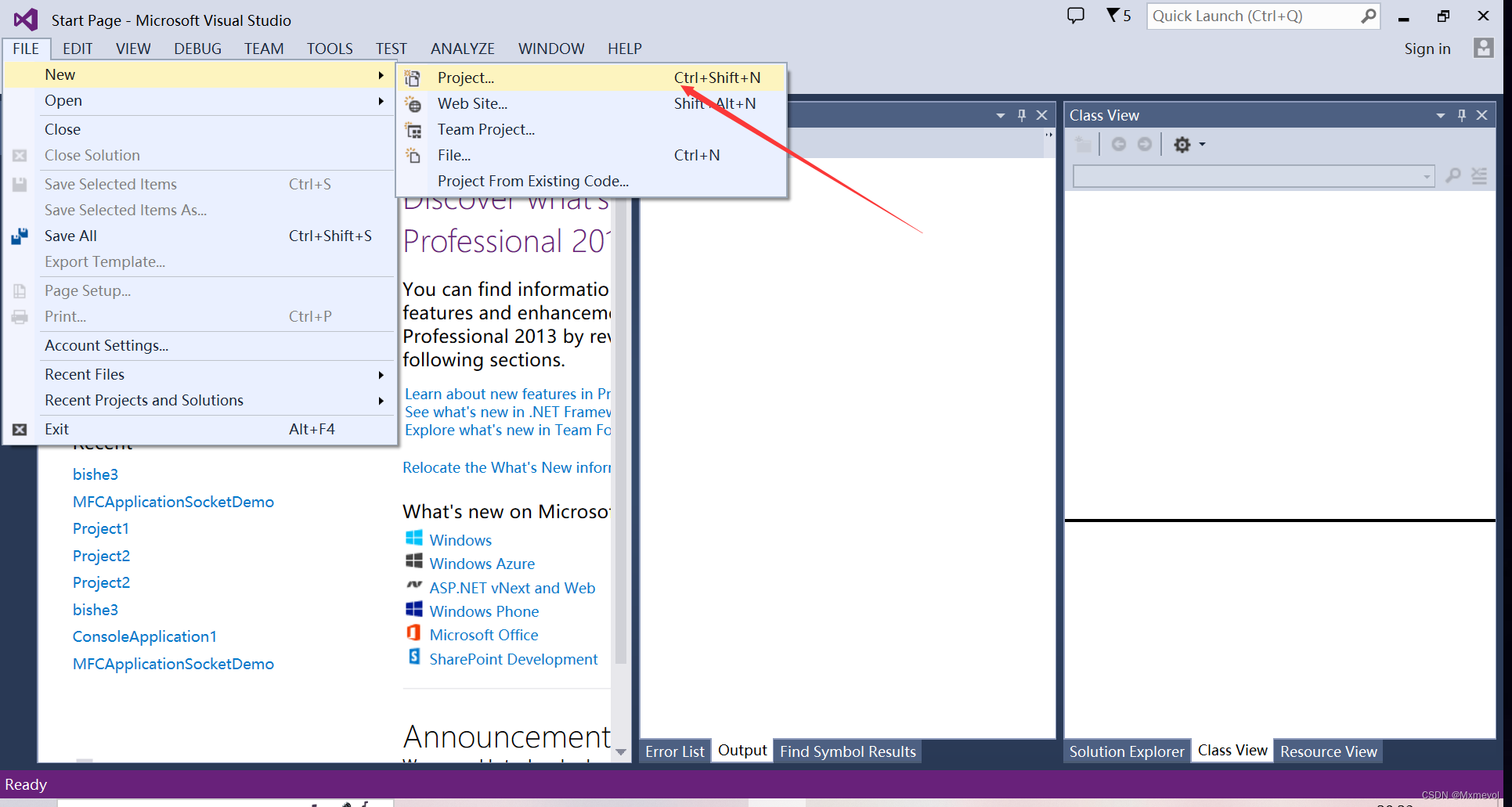This screenshot has width=1512, height=807.
Task: Open Class View settings gear icon
Action: [1182, 145]
